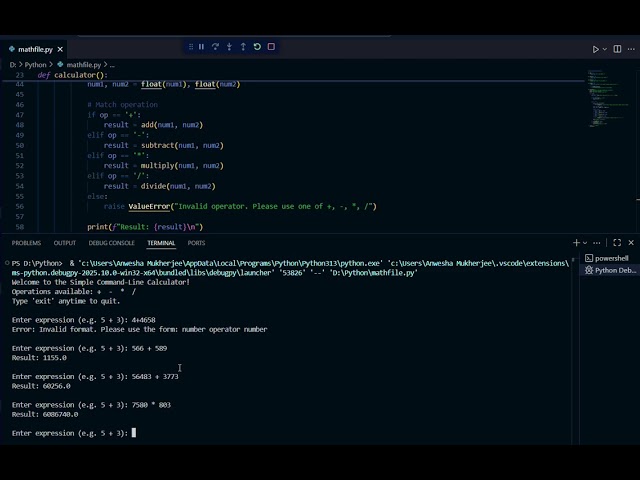Grab the debug toolbar drag handle

pyautogui.click(x=191, y=47)
